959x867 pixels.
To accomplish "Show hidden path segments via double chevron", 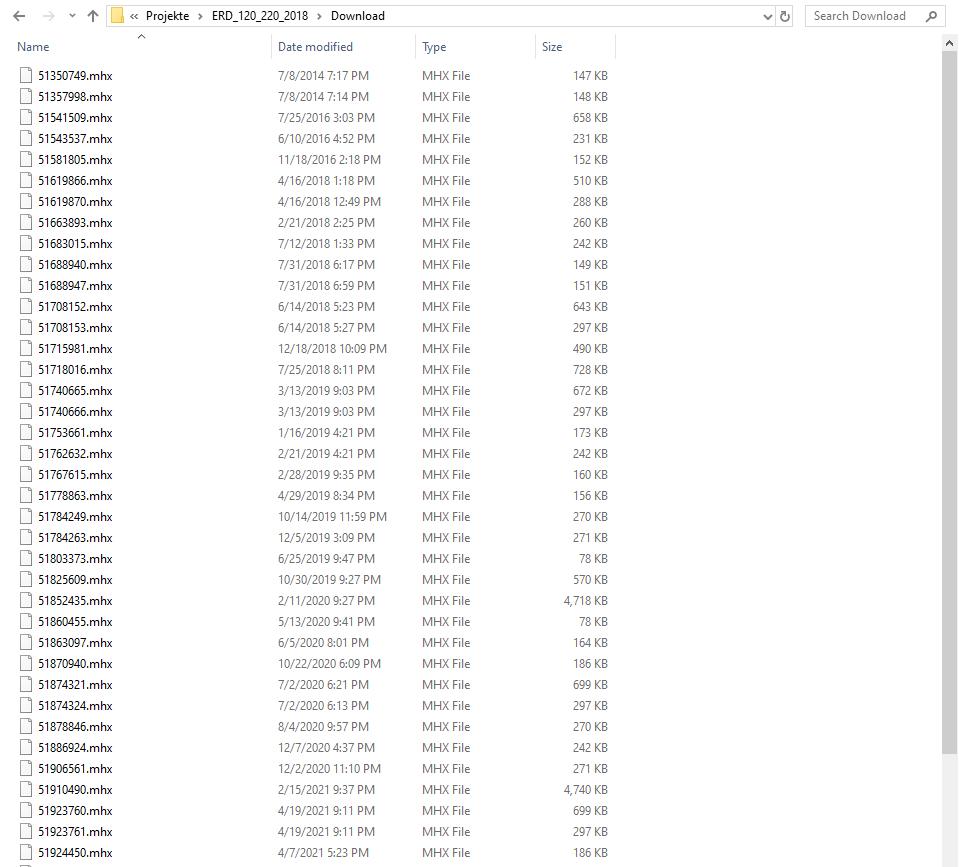I will point(134,17).
